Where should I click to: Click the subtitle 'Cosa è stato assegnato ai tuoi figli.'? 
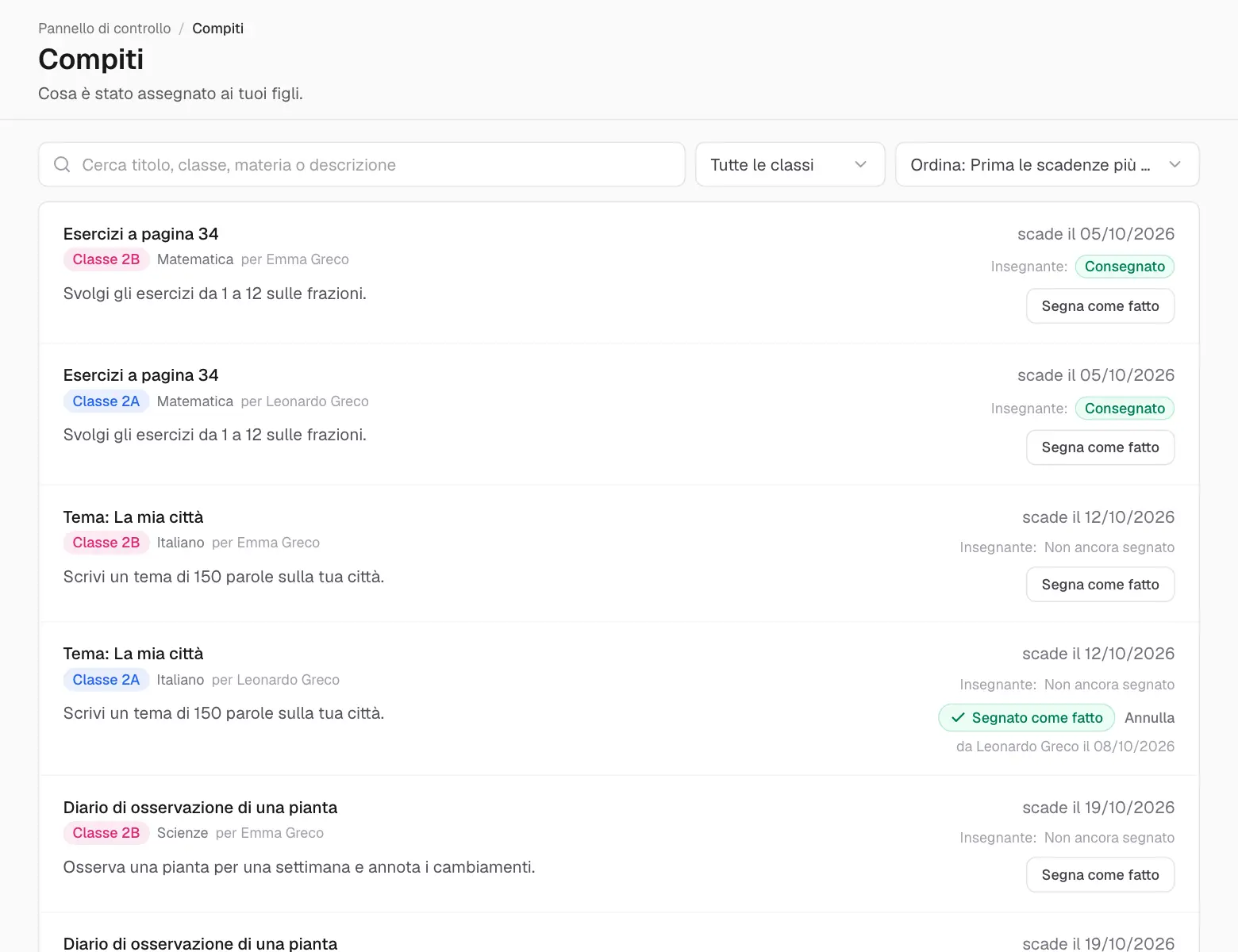tap(171, 94)
